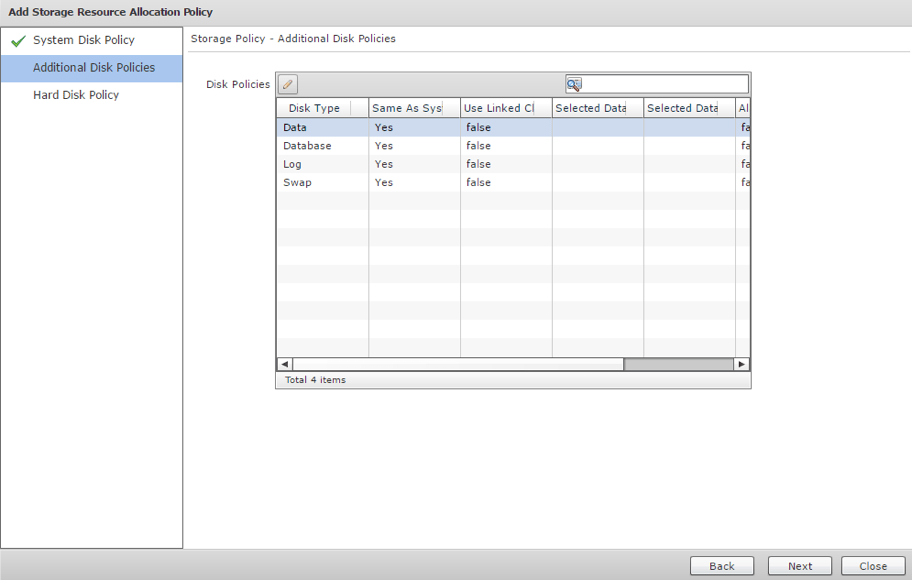Click the Next button
The width and height of the screenshot is (912, 580).
799,565
